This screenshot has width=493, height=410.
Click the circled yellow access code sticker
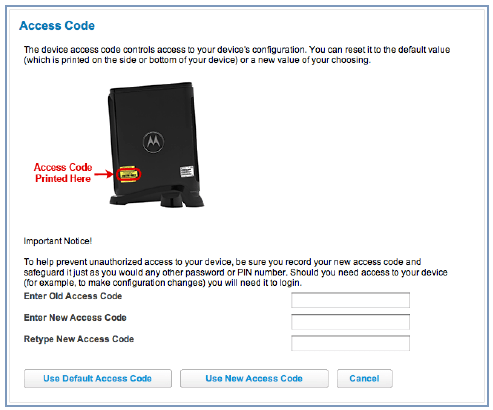point(129,174)
